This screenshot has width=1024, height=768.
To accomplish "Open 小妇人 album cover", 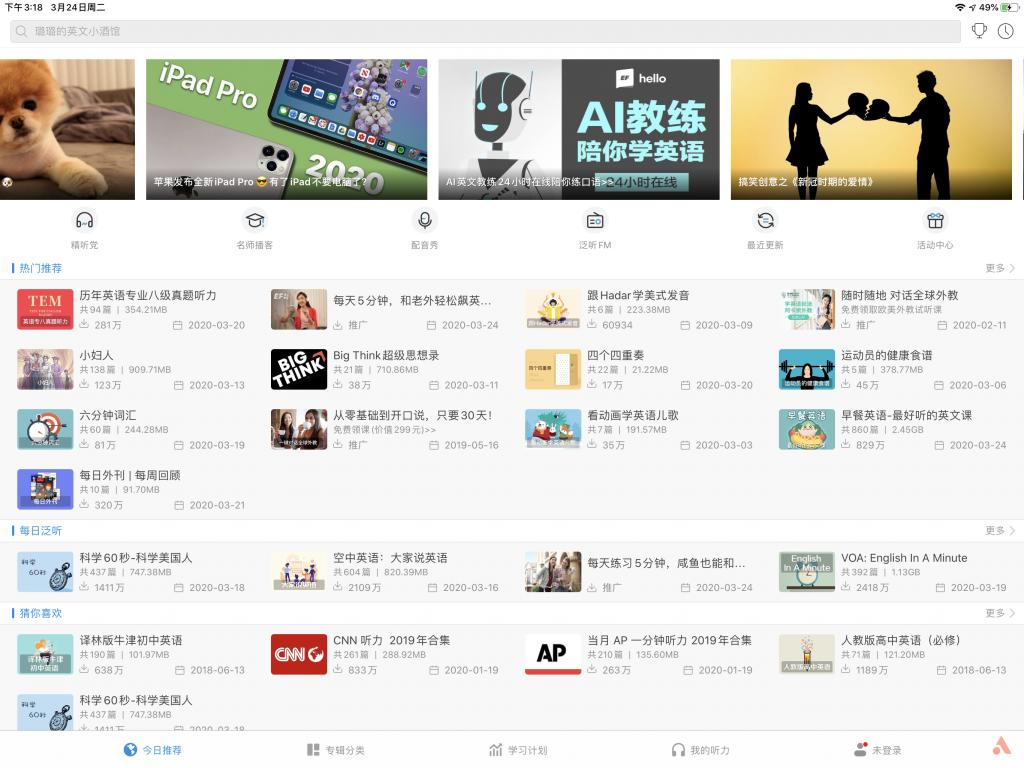I will point(45,369).
